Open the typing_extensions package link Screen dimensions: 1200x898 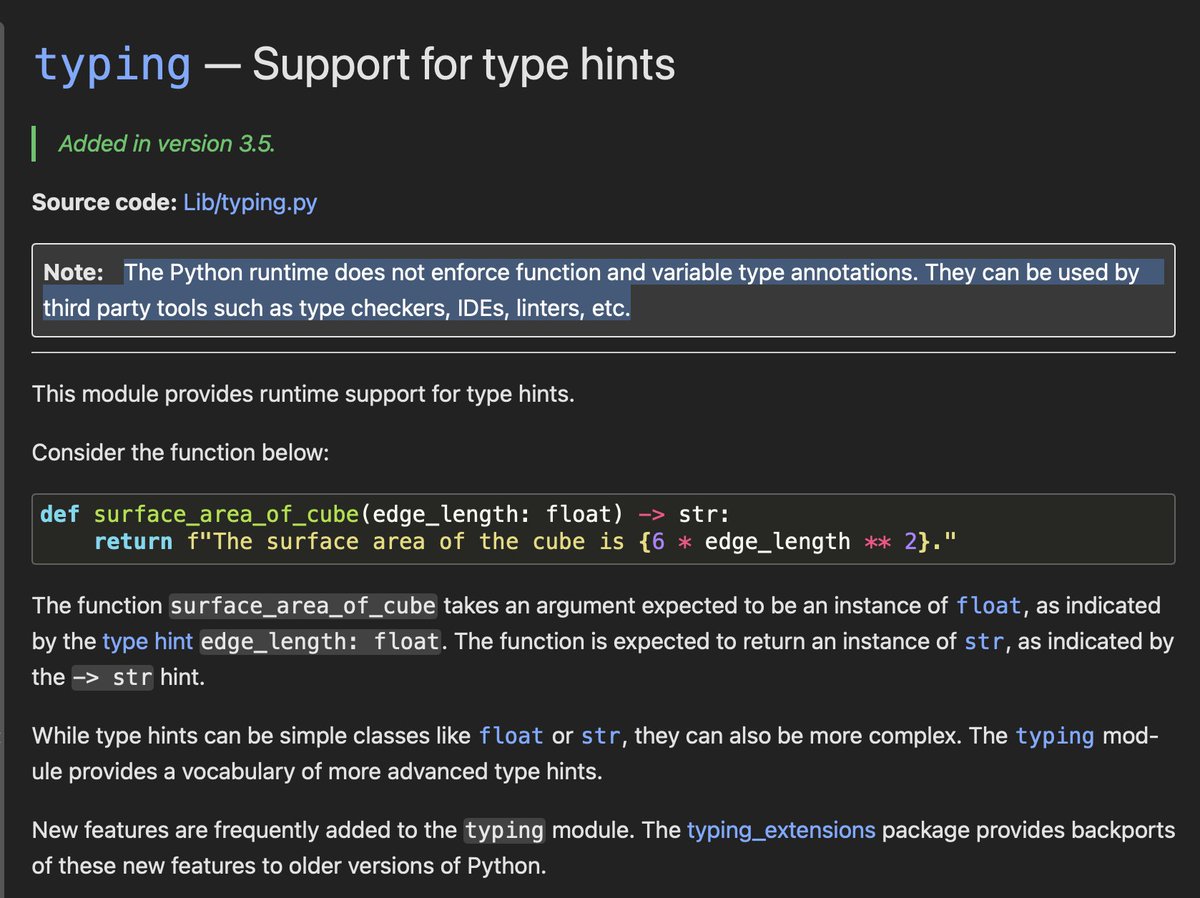coord(781,830)
